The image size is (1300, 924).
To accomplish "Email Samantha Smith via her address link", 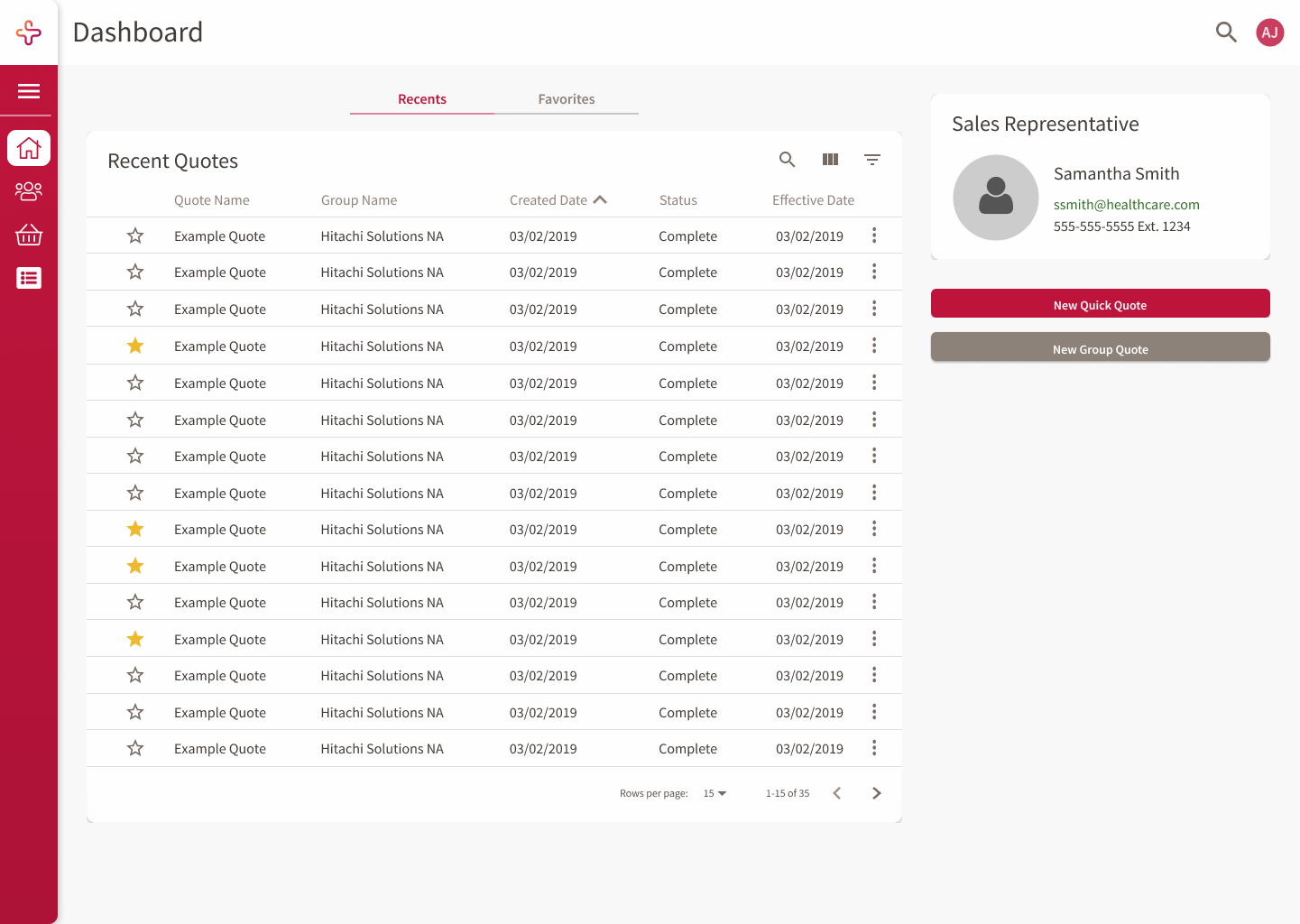I will pyautogui.click(x=1126, y=204).
